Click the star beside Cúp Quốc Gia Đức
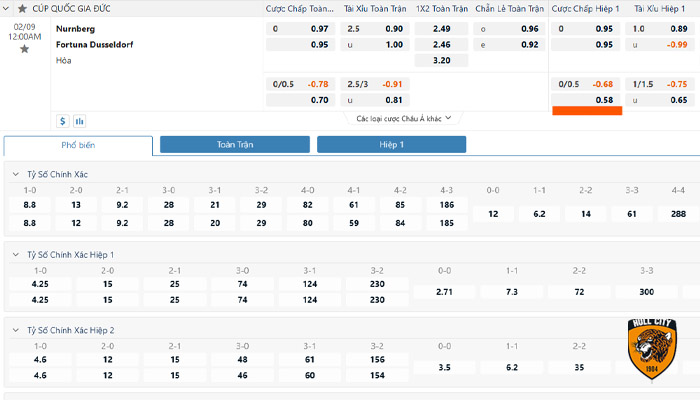Screen dimensions: 700x400 point(22,8)
